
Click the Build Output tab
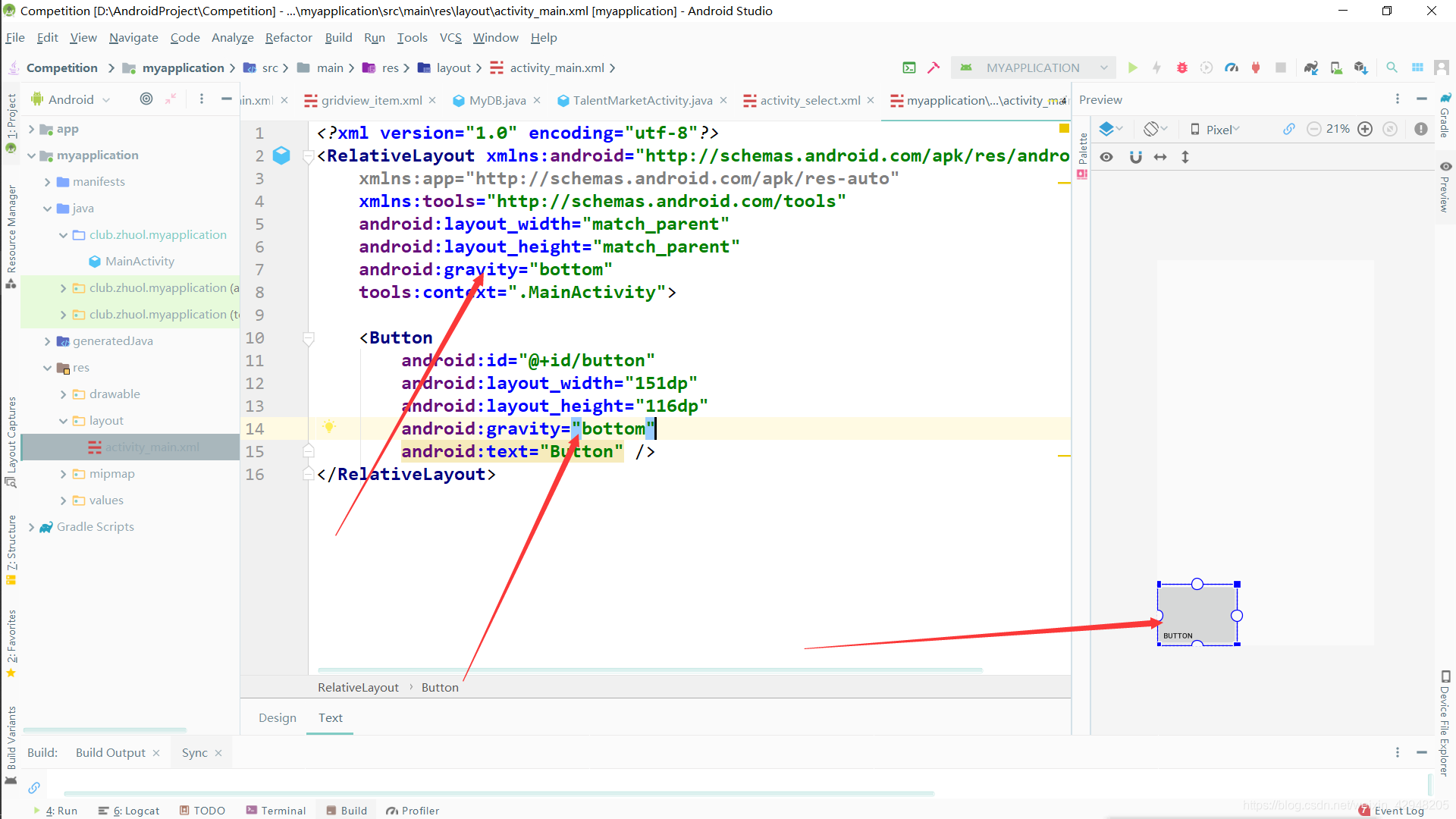pyautogui.click(x=110, y=752)
